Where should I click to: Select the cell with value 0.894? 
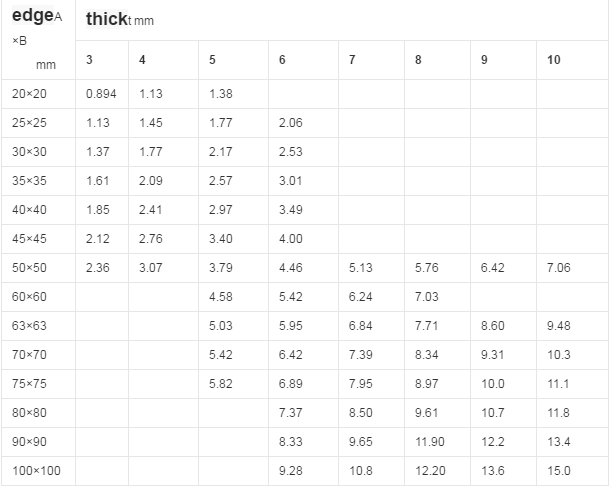[x=101, y=94]
